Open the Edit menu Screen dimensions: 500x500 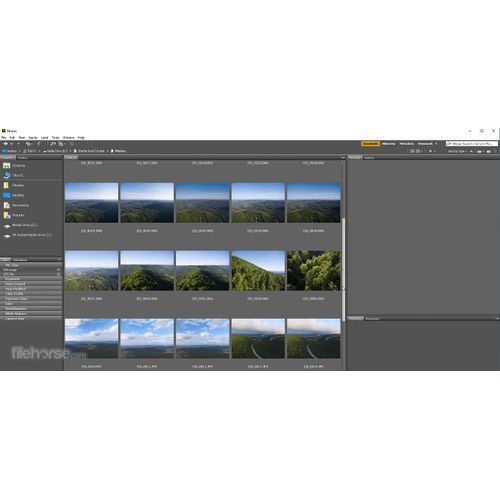point(12,138)
